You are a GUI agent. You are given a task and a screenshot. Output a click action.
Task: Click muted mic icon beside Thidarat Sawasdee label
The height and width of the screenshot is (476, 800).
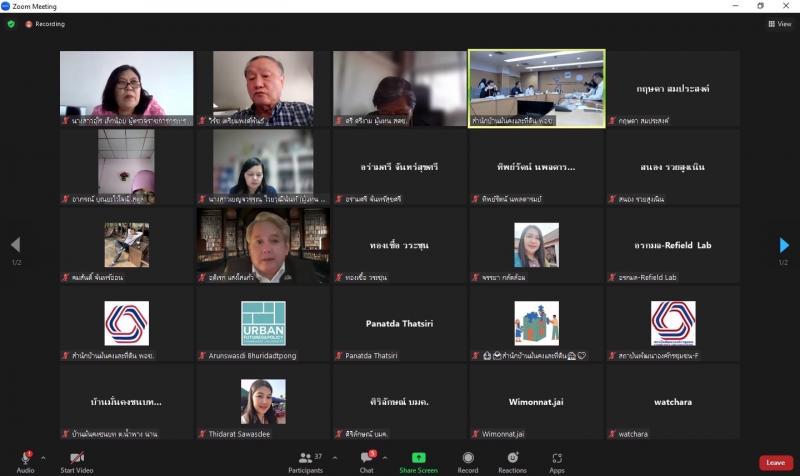coord(202,434)
